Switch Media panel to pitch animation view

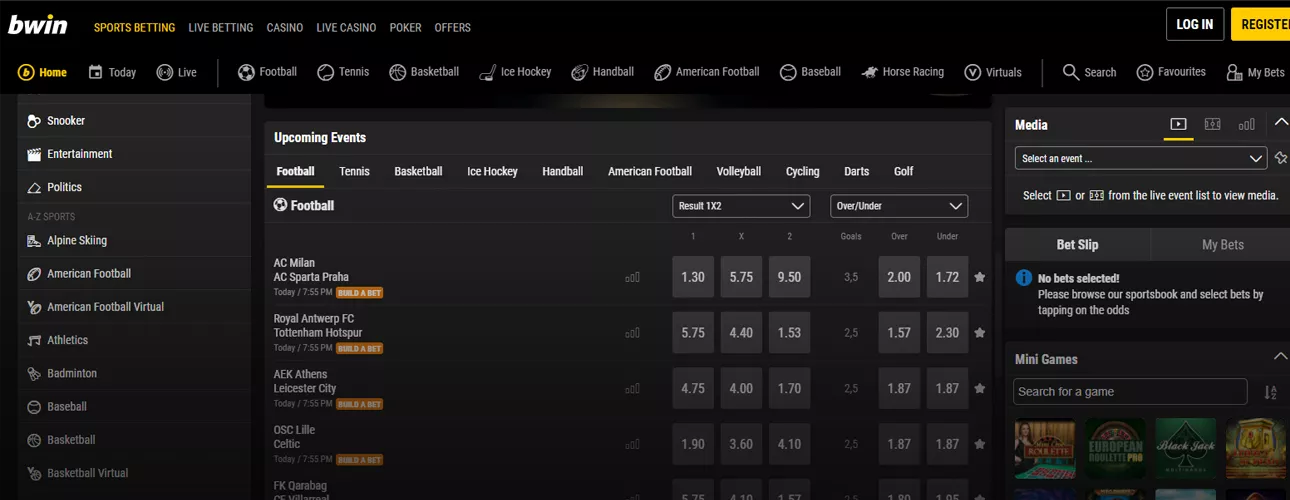click(x=1212, y=124)
